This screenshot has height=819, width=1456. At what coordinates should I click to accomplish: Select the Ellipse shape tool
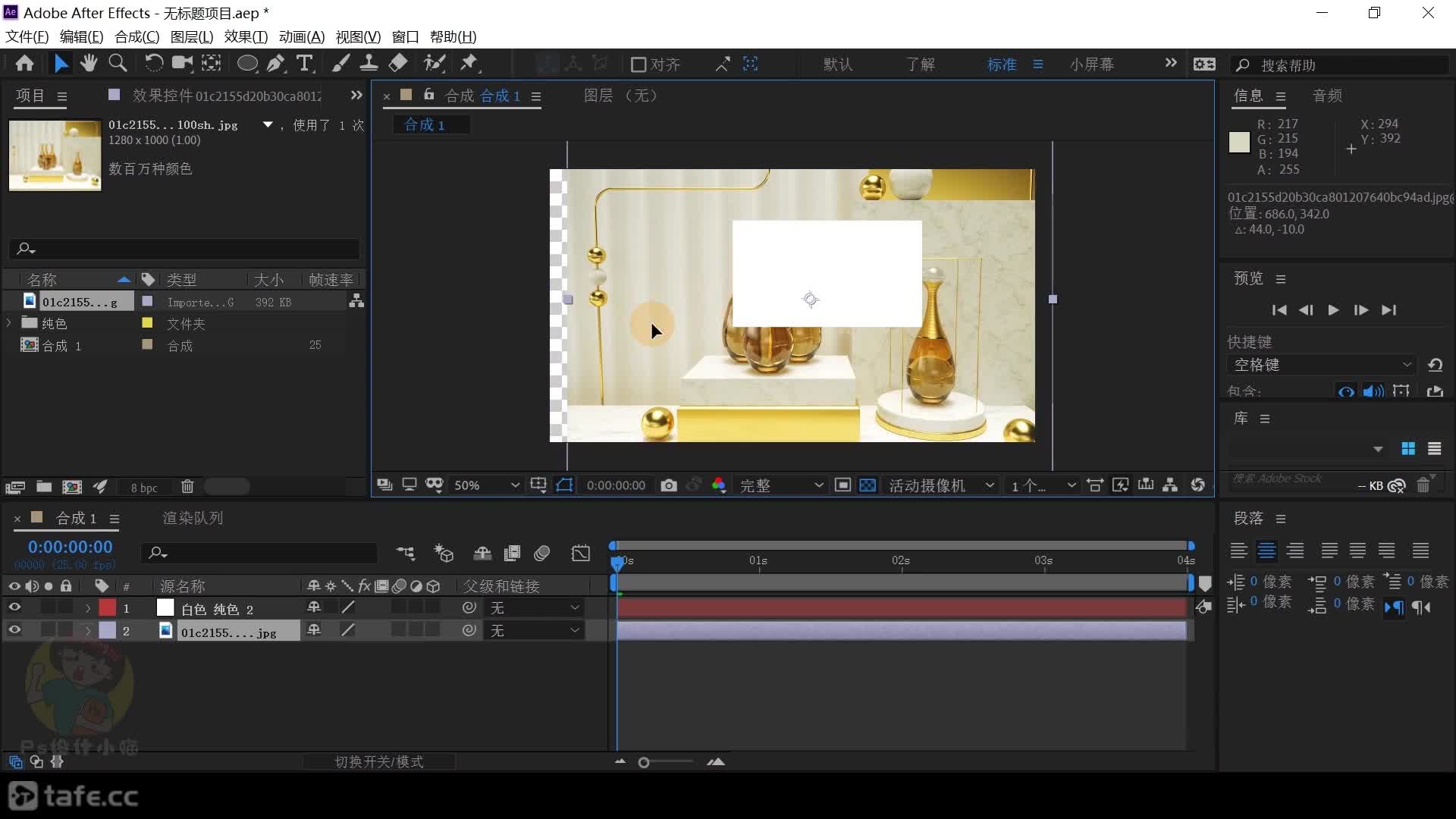click(247, 64)
